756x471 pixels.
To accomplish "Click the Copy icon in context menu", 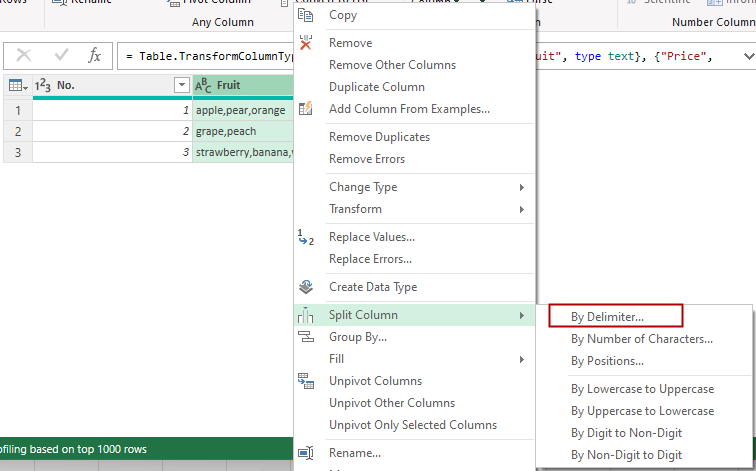I will pos(306,15).
